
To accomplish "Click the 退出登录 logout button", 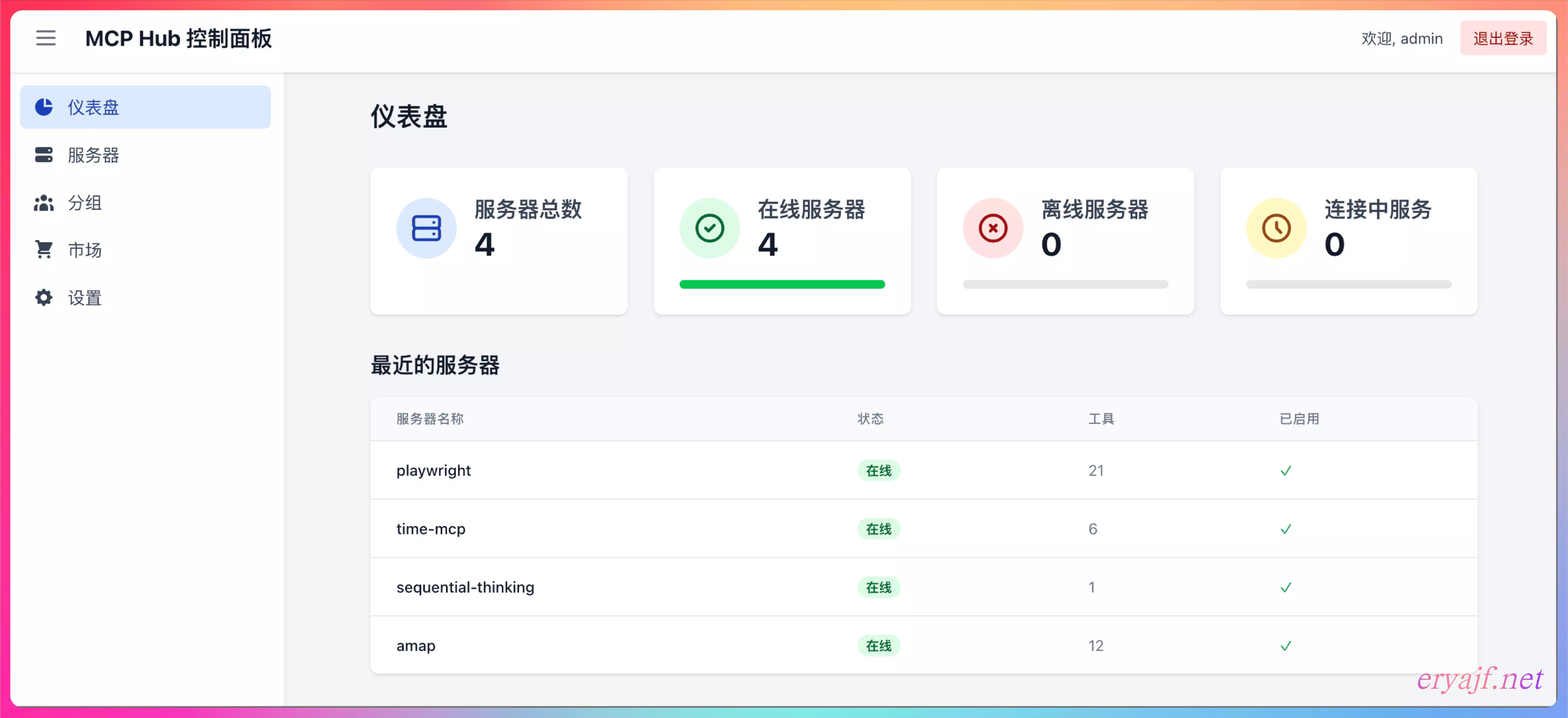I will point(1503,38).
